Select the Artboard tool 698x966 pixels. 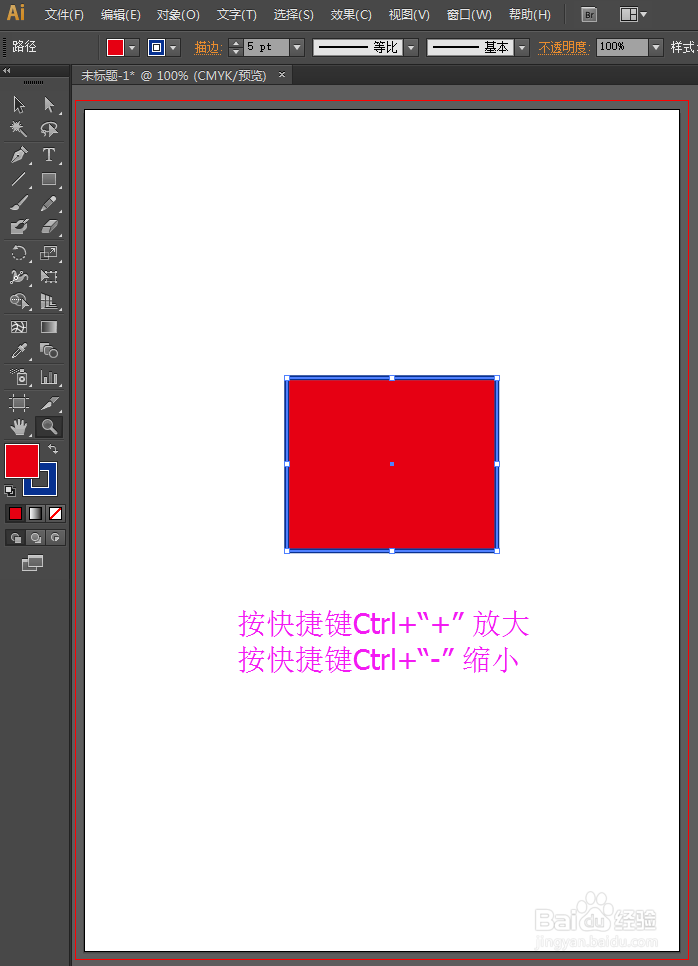pyautogui.click(x=19, y=403)
